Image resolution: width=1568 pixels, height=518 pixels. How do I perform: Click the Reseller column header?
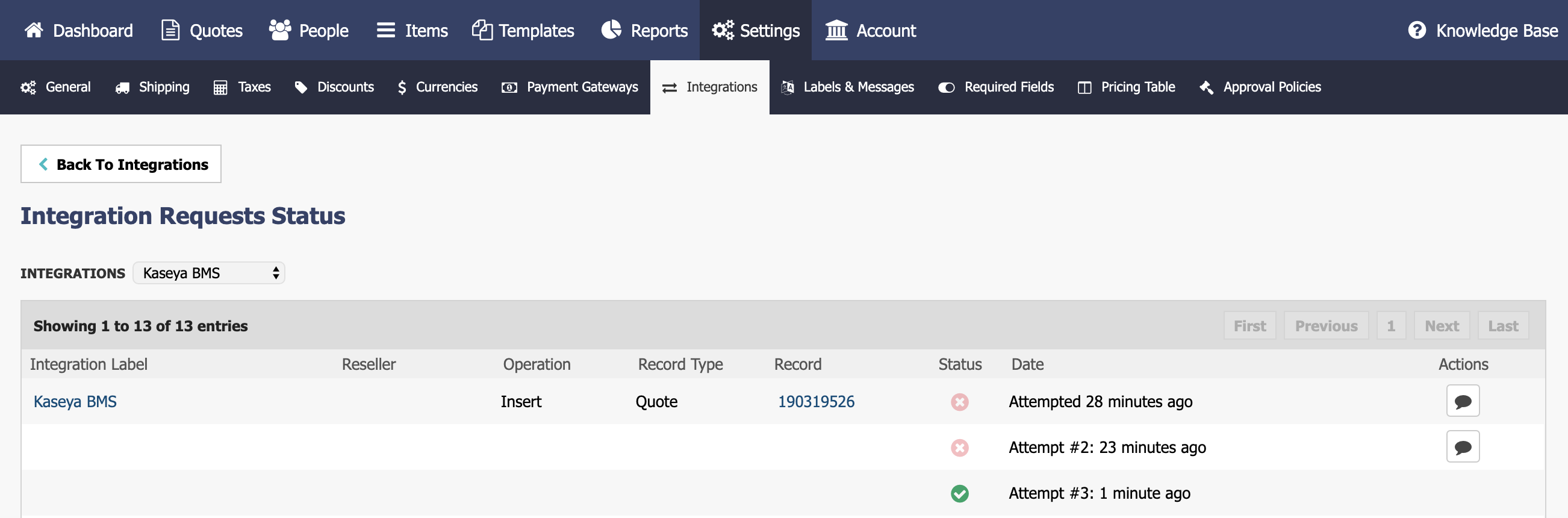tap(369, 364)
